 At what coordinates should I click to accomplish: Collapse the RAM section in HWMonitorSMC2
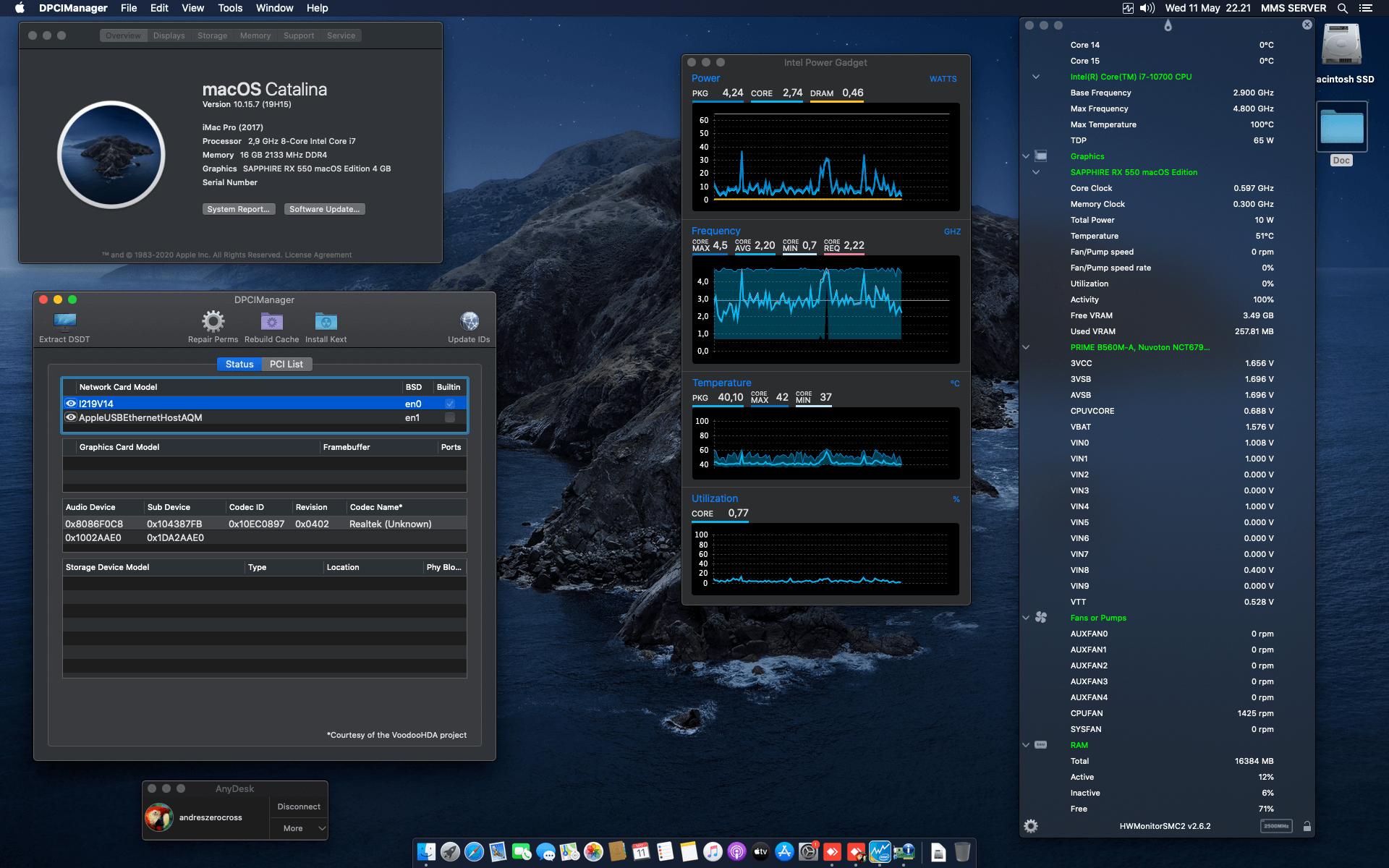1025,744
